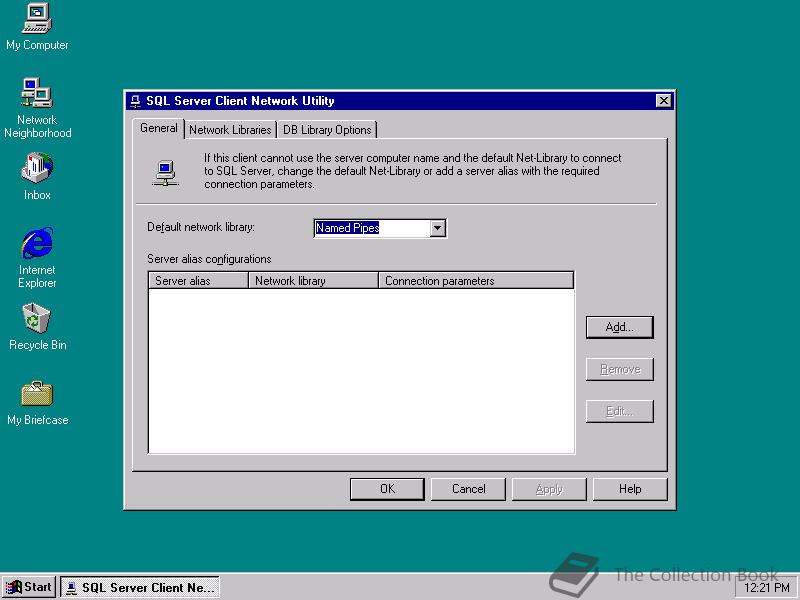The height and width of the screenshot is (600, 800).
Task: Expand the Default network library dropdown arrow
Action: tap(437, 228)
